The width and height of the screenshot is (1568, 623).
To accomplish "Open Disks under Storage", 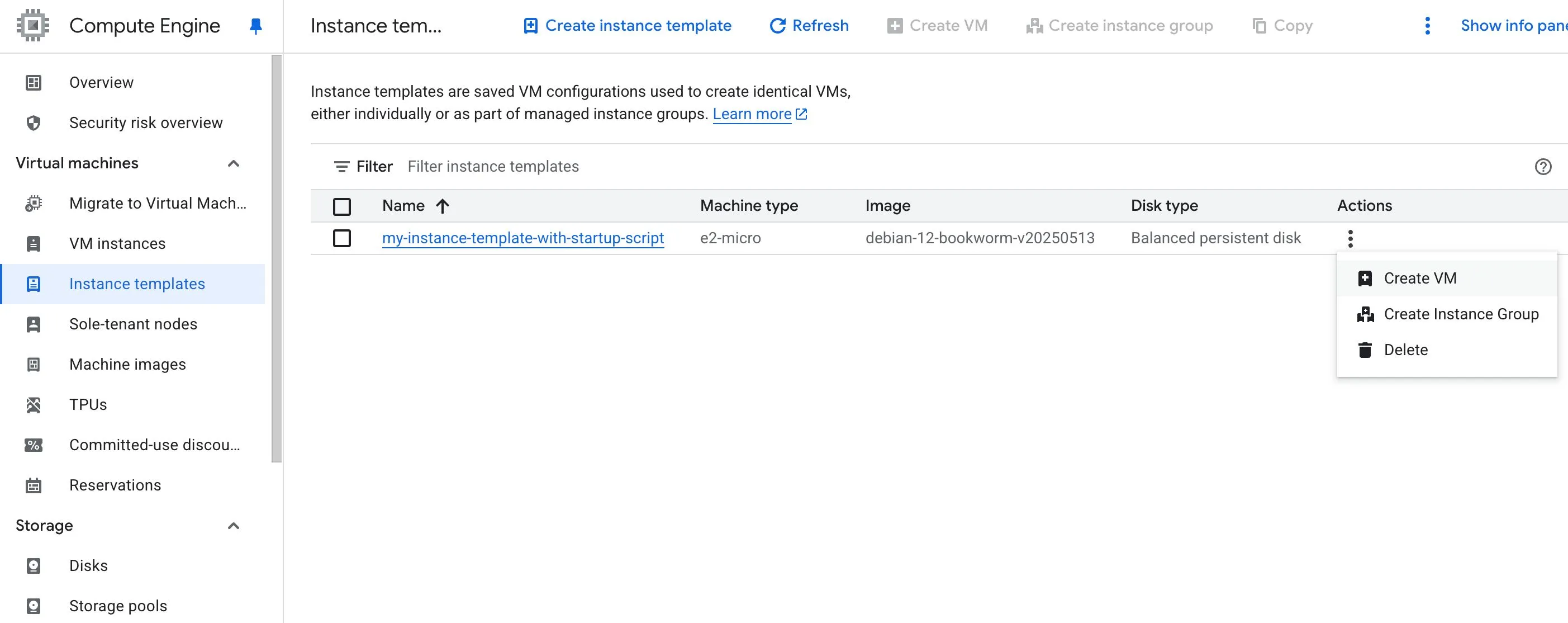I will (132, 566).
